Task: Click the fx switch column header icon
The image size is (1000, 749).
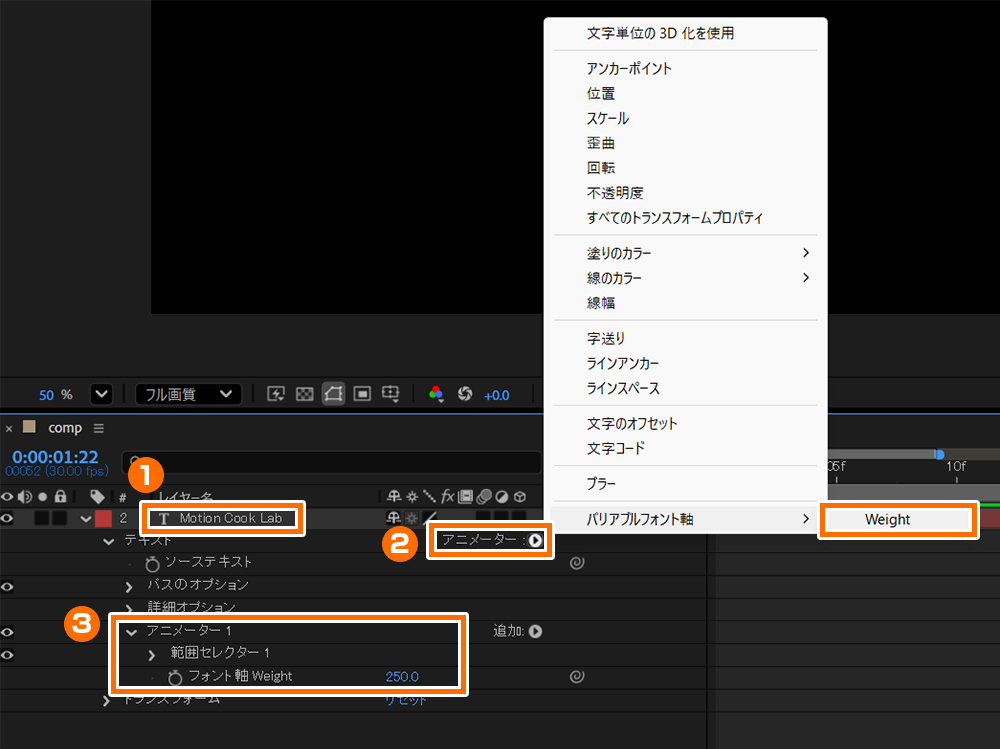Action: tap(447, 496)
